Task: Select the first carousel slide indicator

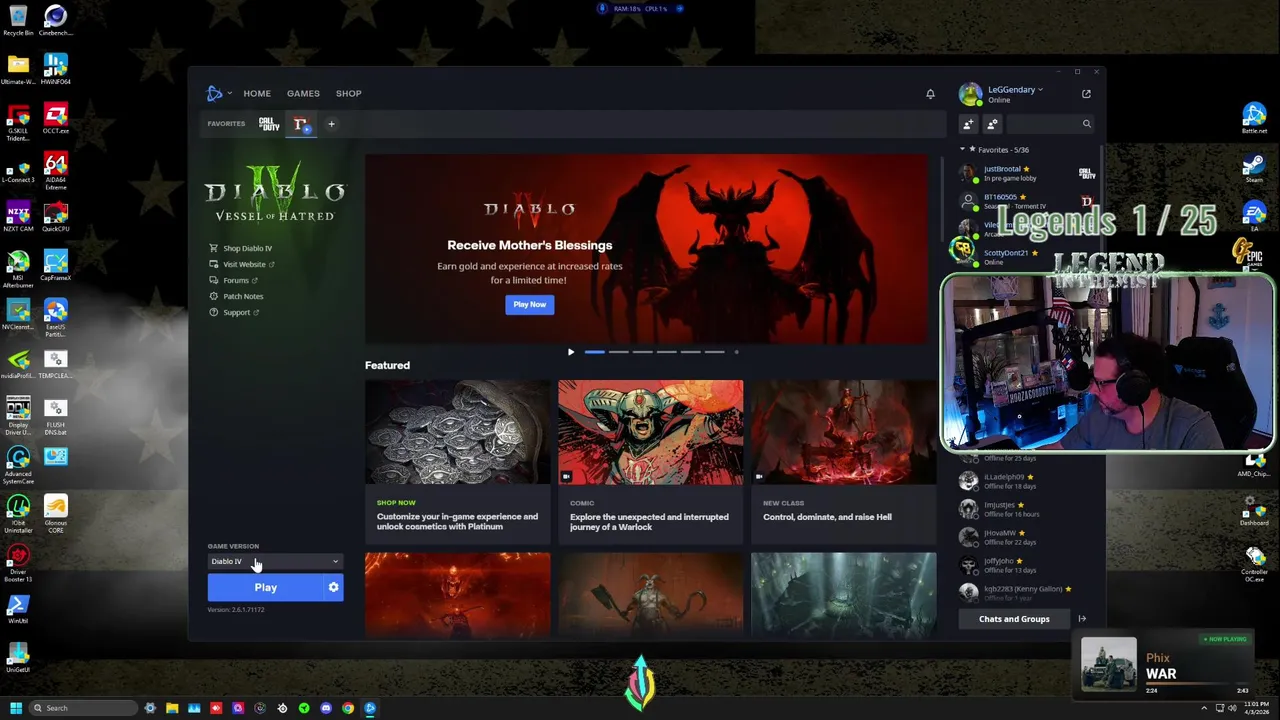Action: 594,352
